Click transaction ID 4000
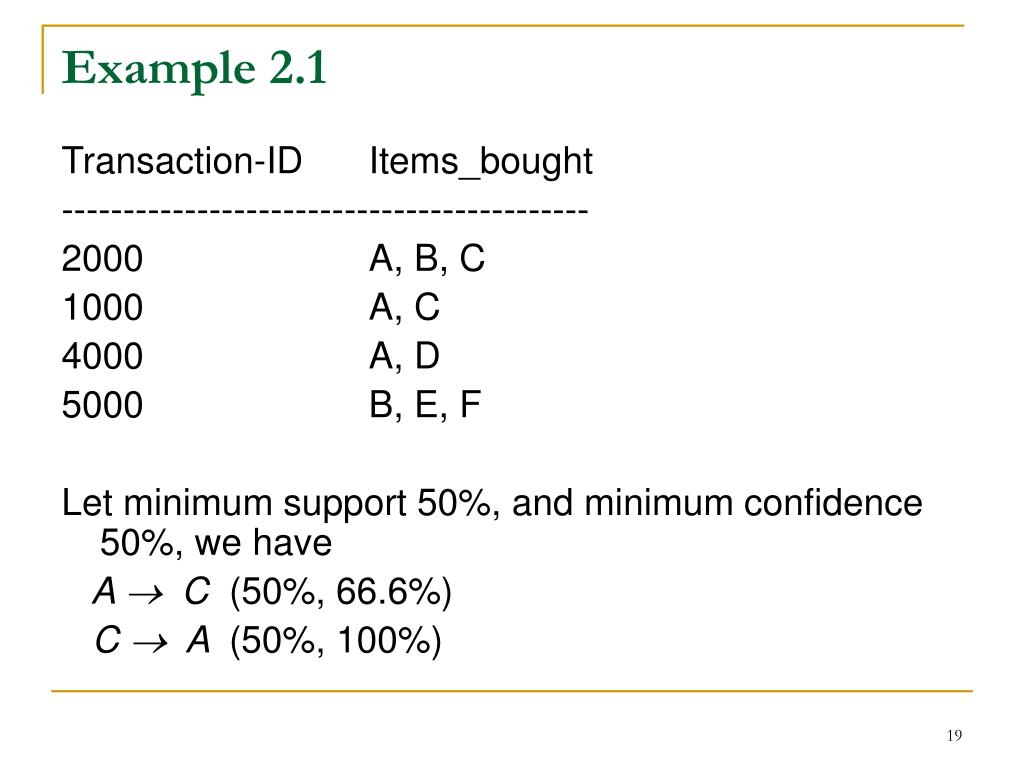Screen dimensions: 1024x768 tap(103, 356)
